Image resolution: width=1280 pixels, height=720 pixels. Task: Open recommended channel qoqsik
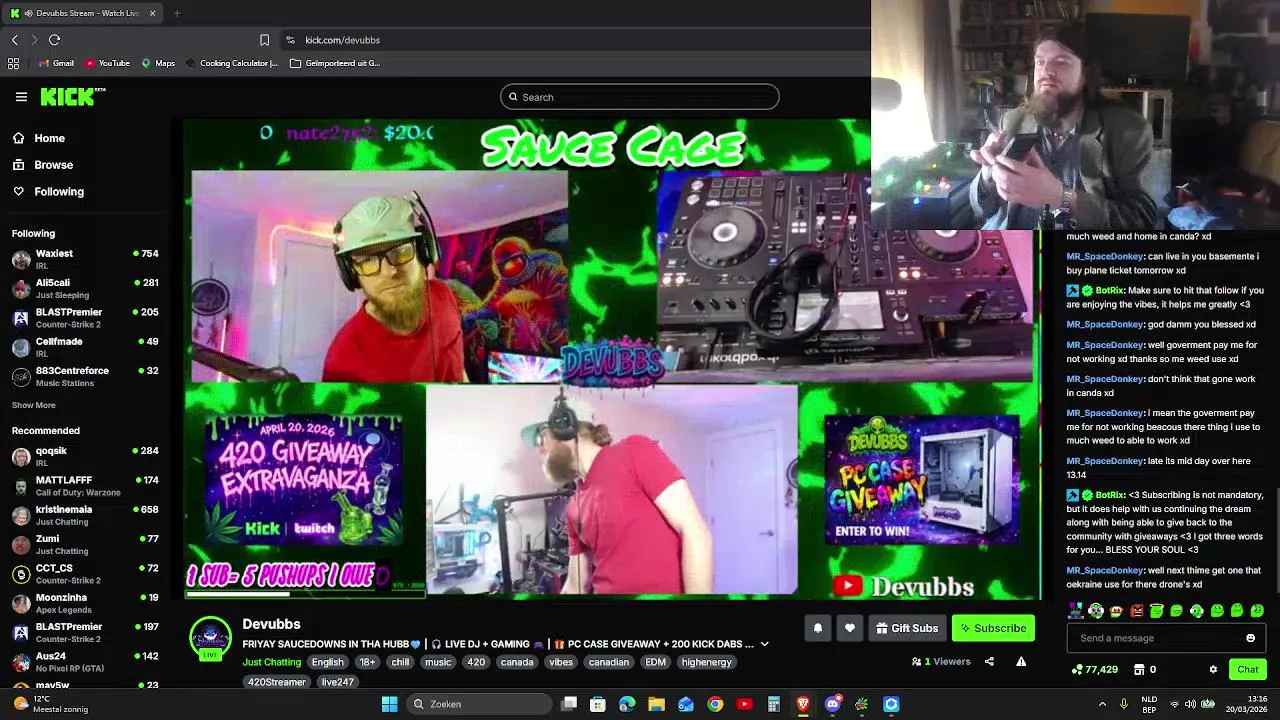pyautogui.click(x=85, y=457)
